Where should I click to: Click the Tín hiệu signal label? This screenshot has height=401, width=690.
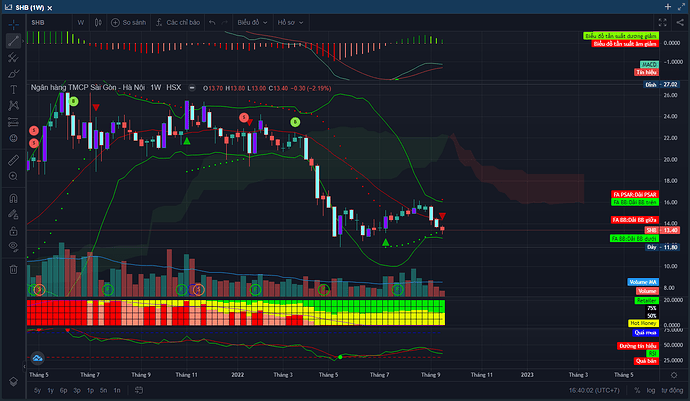coord(646,72)
